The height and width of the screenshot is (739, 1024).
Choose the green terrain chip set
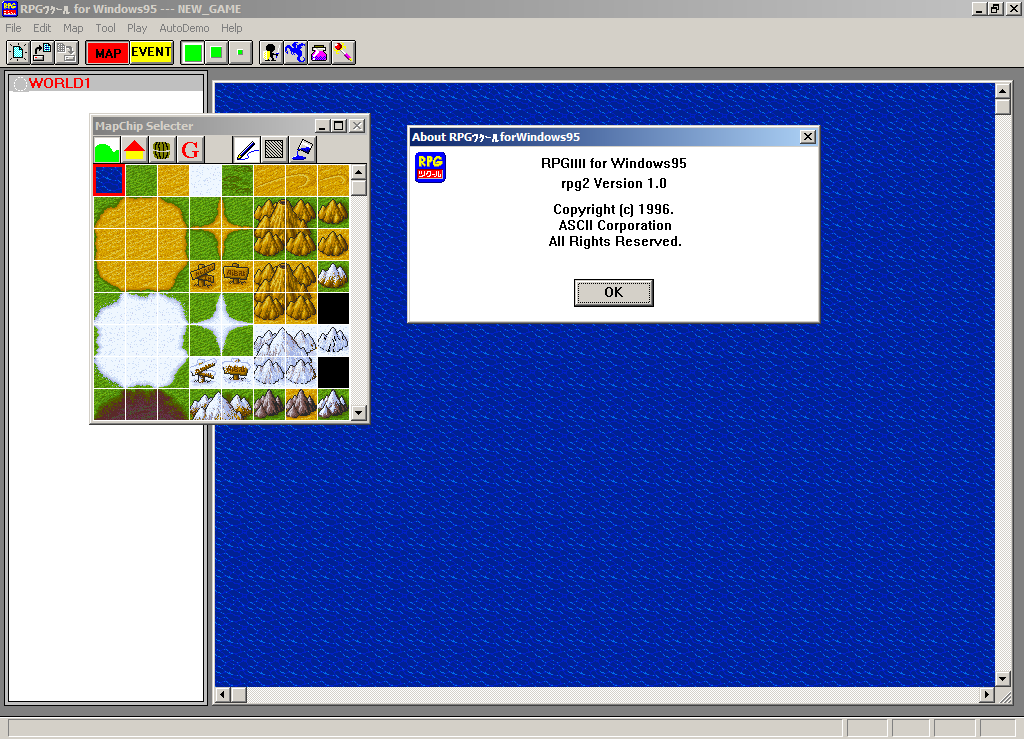pos(106,150)
